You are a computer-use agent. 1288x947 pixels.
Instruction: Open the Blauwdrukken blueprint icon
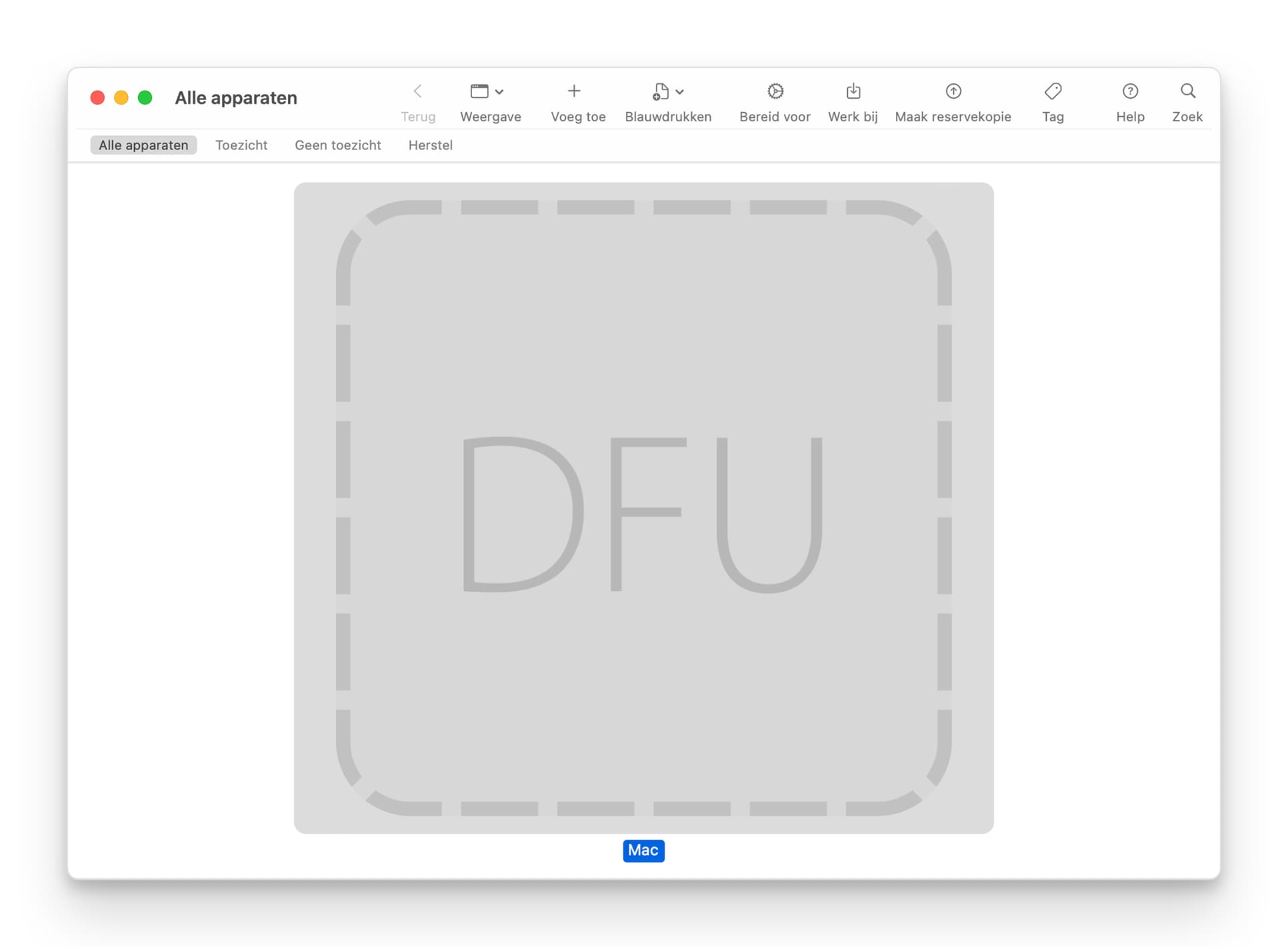661,91
